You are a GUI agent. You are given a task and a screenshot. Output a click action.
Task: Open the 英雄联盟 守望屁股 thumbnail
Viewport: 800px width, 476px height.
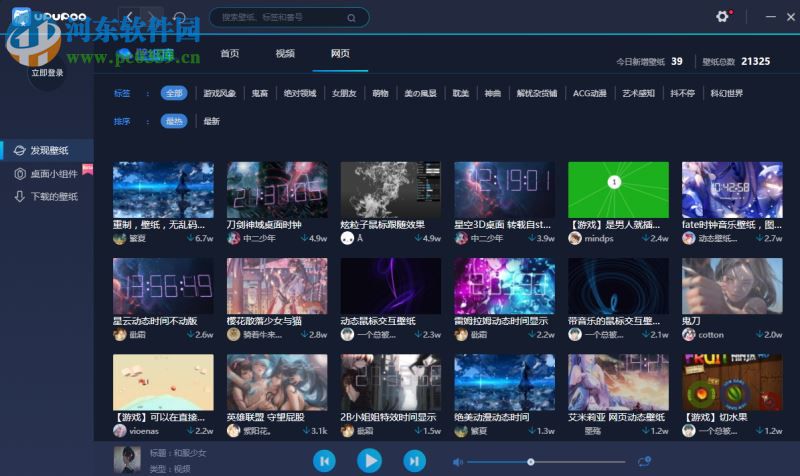[277, 382]
